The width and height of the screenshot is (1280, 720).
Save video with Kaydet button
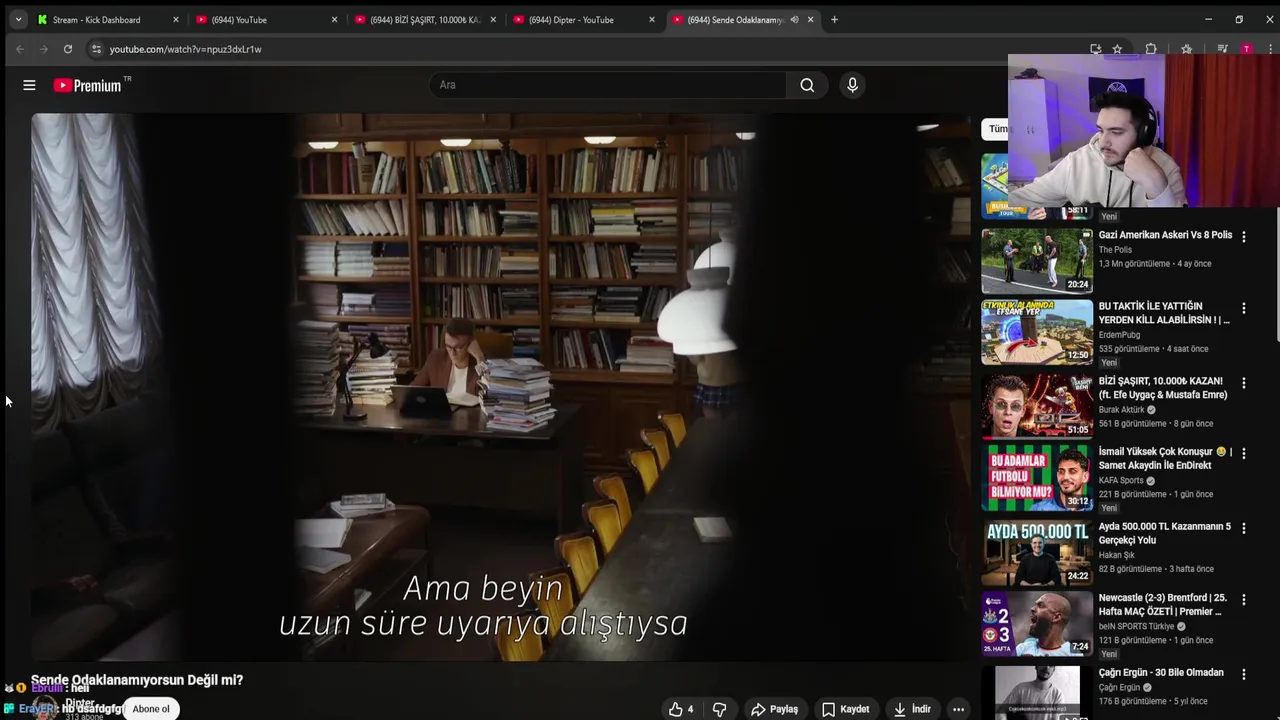tap(846, 709)
